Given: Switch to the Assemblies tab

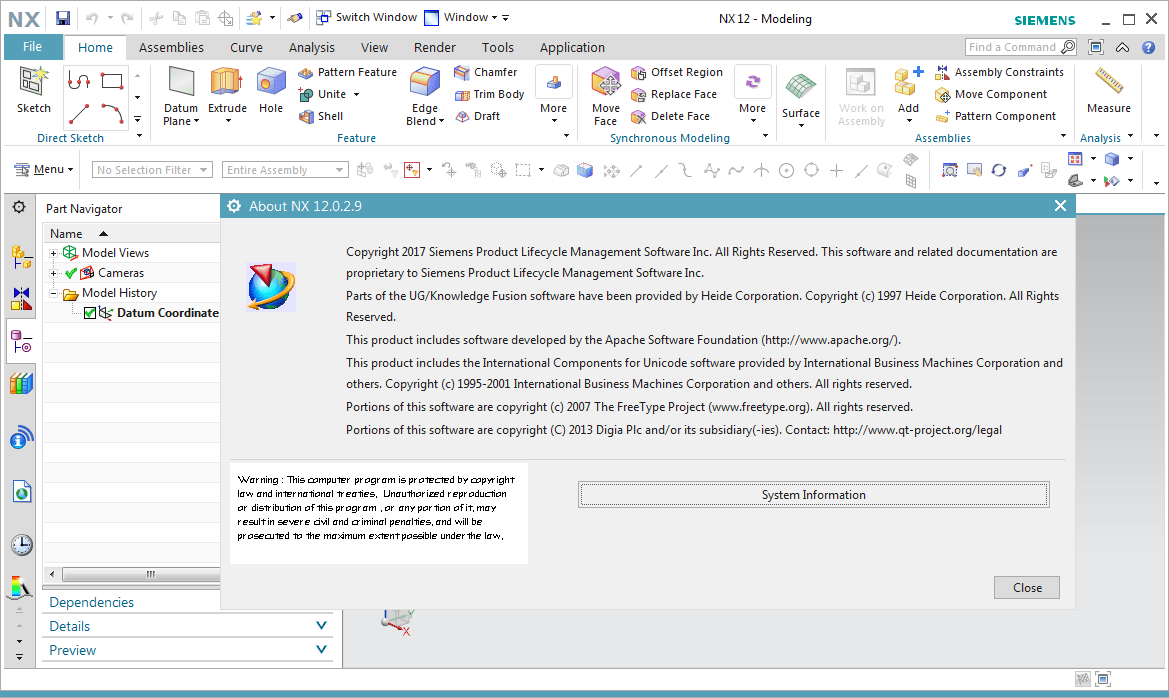Looking at the screenshot, I should (x=171, y=48).
